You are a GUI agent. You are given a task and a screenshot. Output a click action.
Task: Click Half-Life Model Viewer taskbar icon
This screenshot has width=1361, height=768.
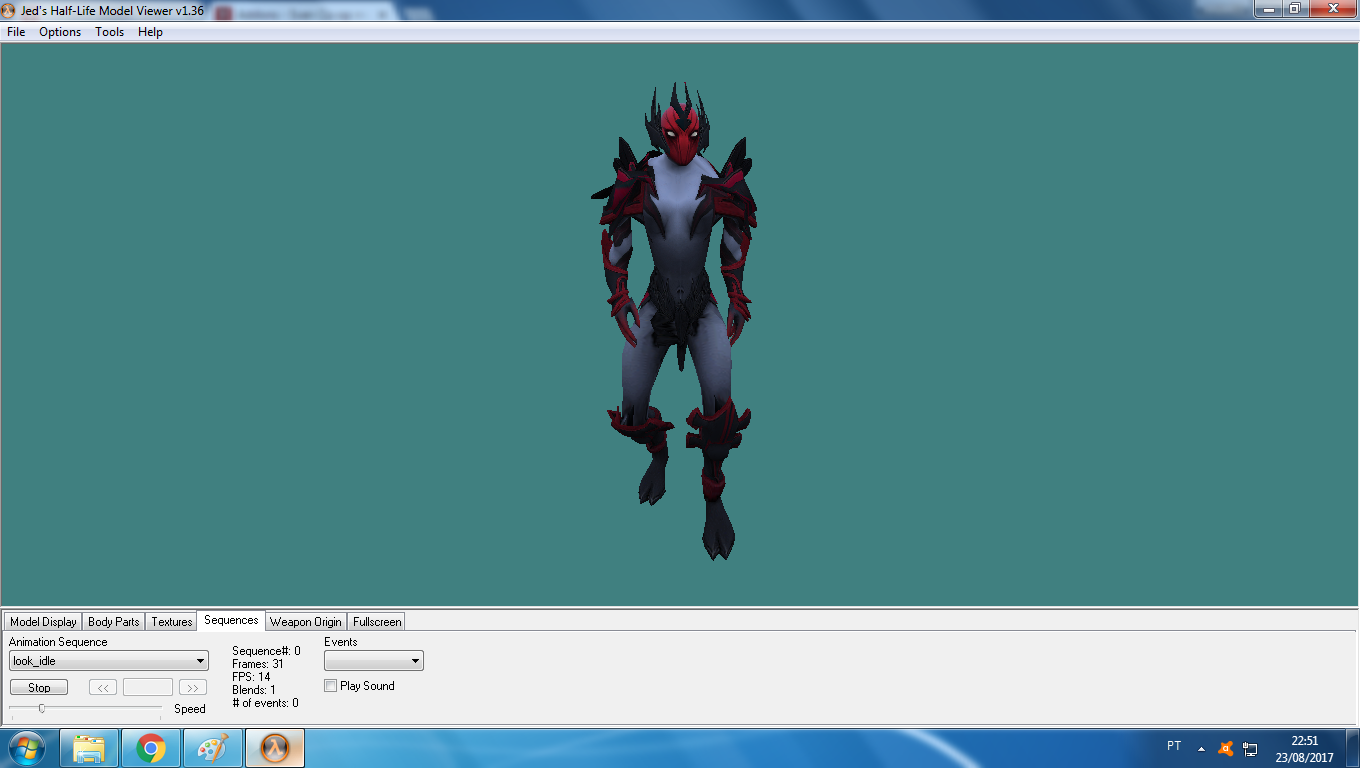275,748
